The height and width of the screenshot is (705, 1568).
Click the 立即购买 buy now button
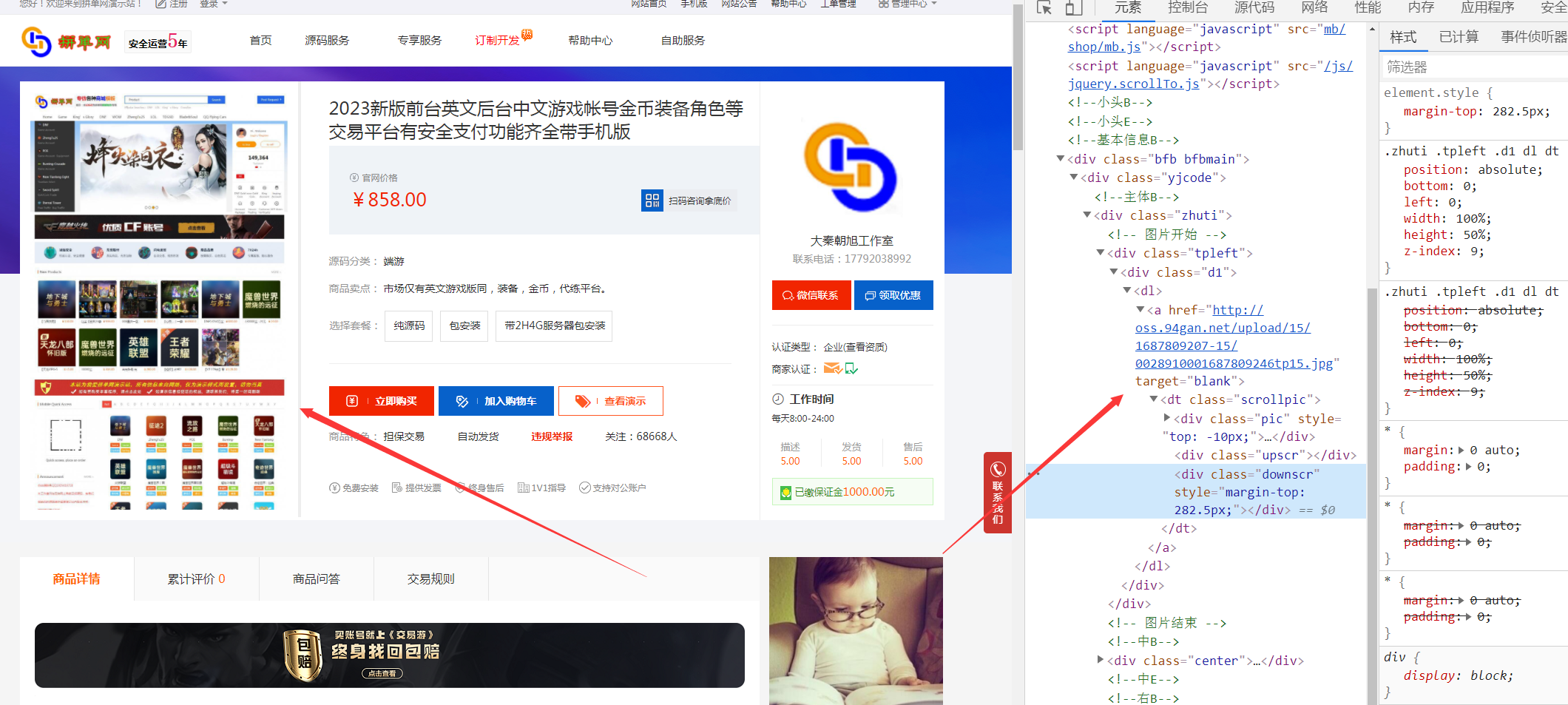(x=382, y=401)
